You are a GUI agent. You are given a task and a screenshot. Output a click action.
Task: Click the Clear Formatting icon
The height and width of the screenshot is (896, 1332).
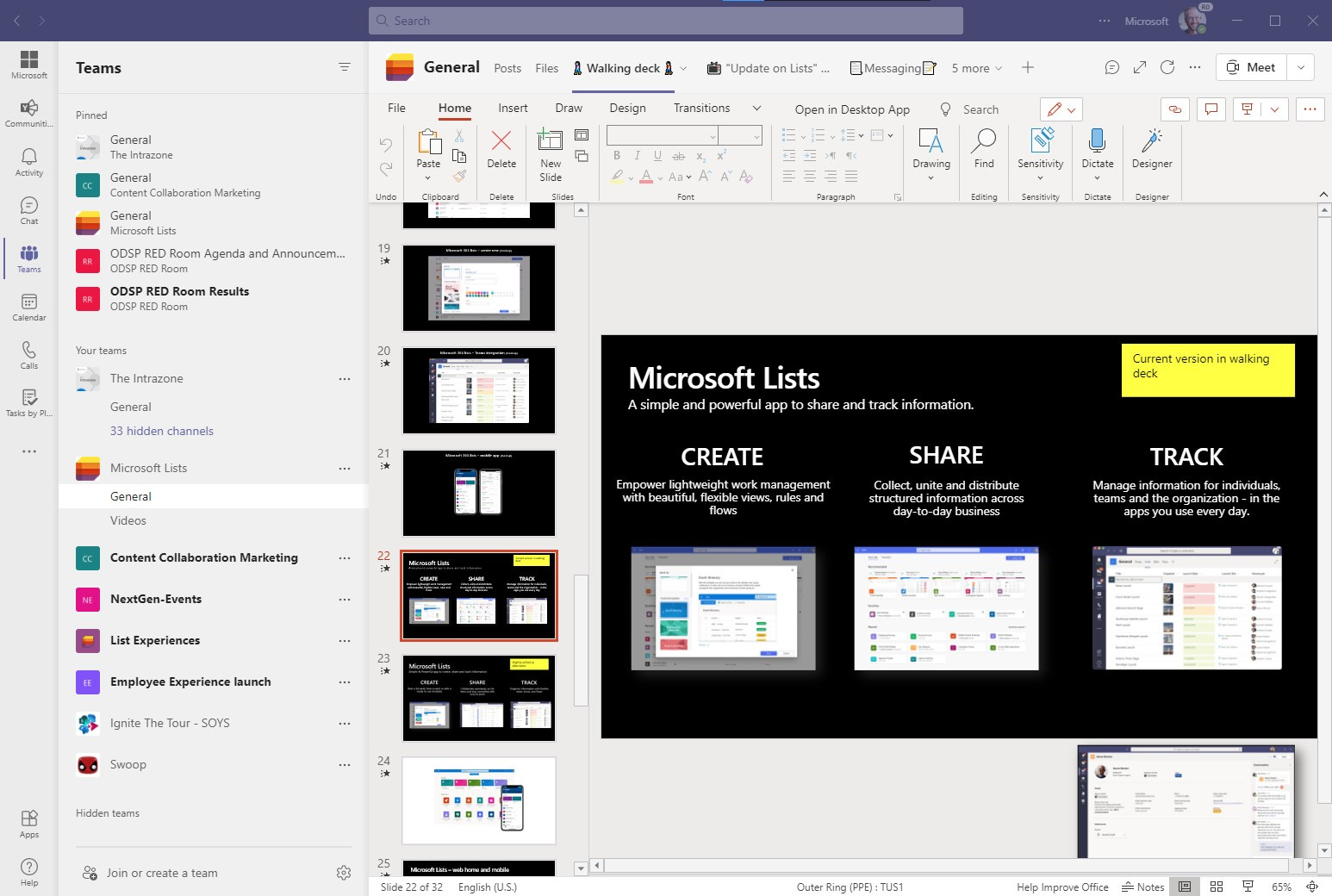(746, 177)
